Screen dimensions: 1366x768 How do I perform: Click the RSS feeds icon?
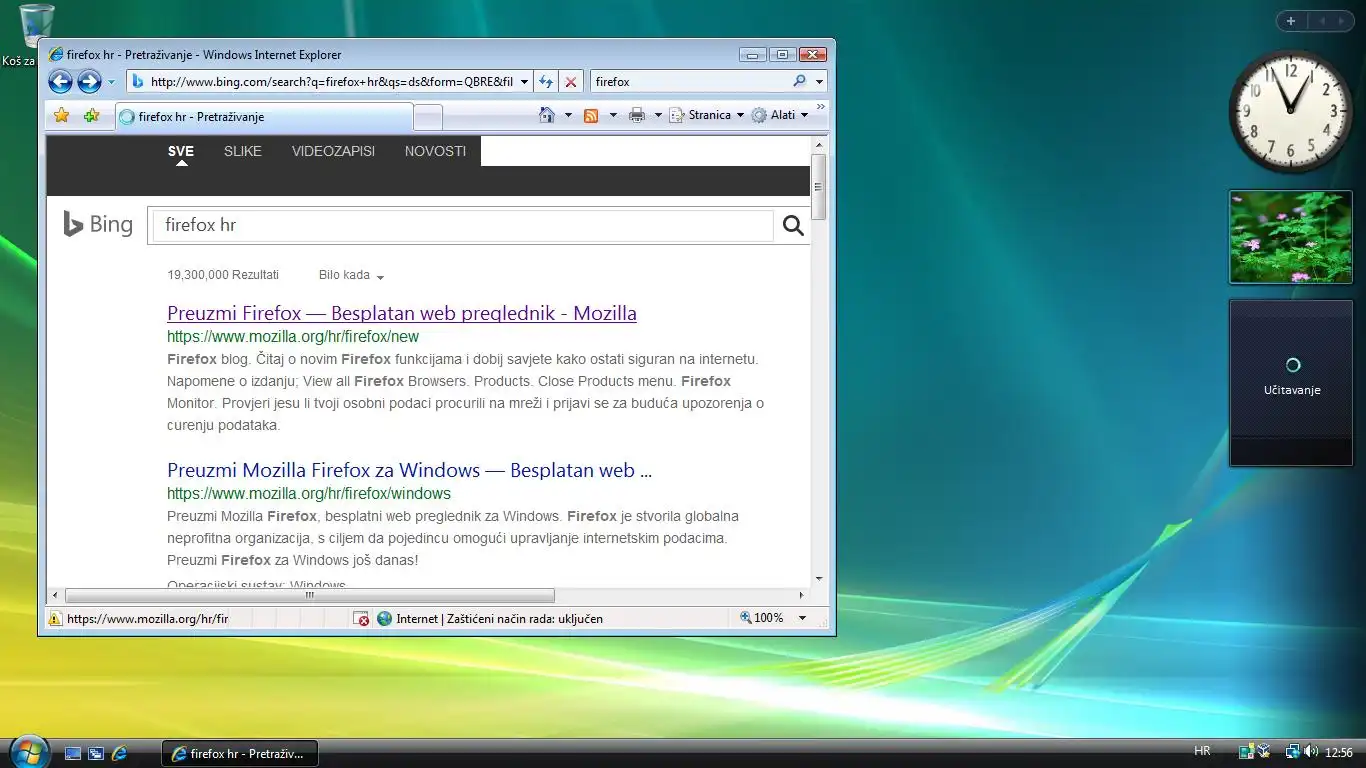tap(591, 115)
